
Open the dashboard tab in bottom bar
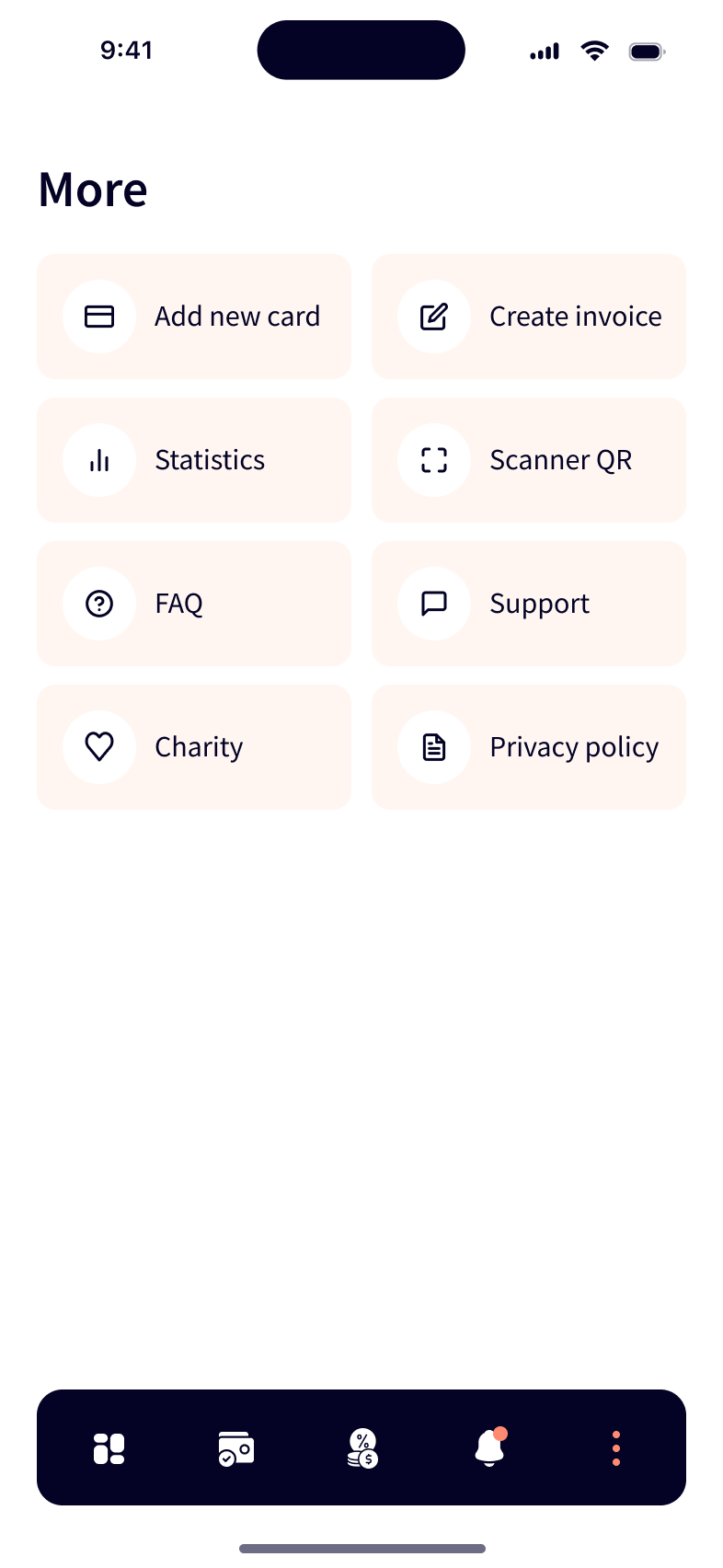(109, 1448)
